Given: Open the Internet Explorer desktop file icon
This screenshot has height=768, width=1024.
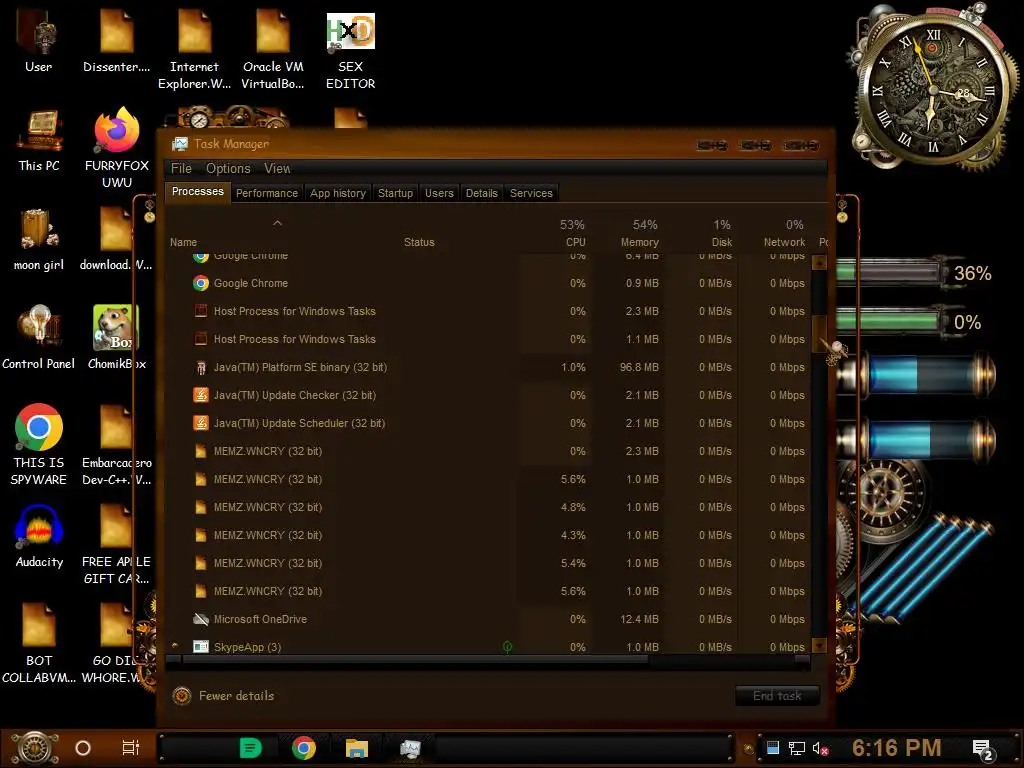Looking at the screenshot, I should click(x=195, y=49).
